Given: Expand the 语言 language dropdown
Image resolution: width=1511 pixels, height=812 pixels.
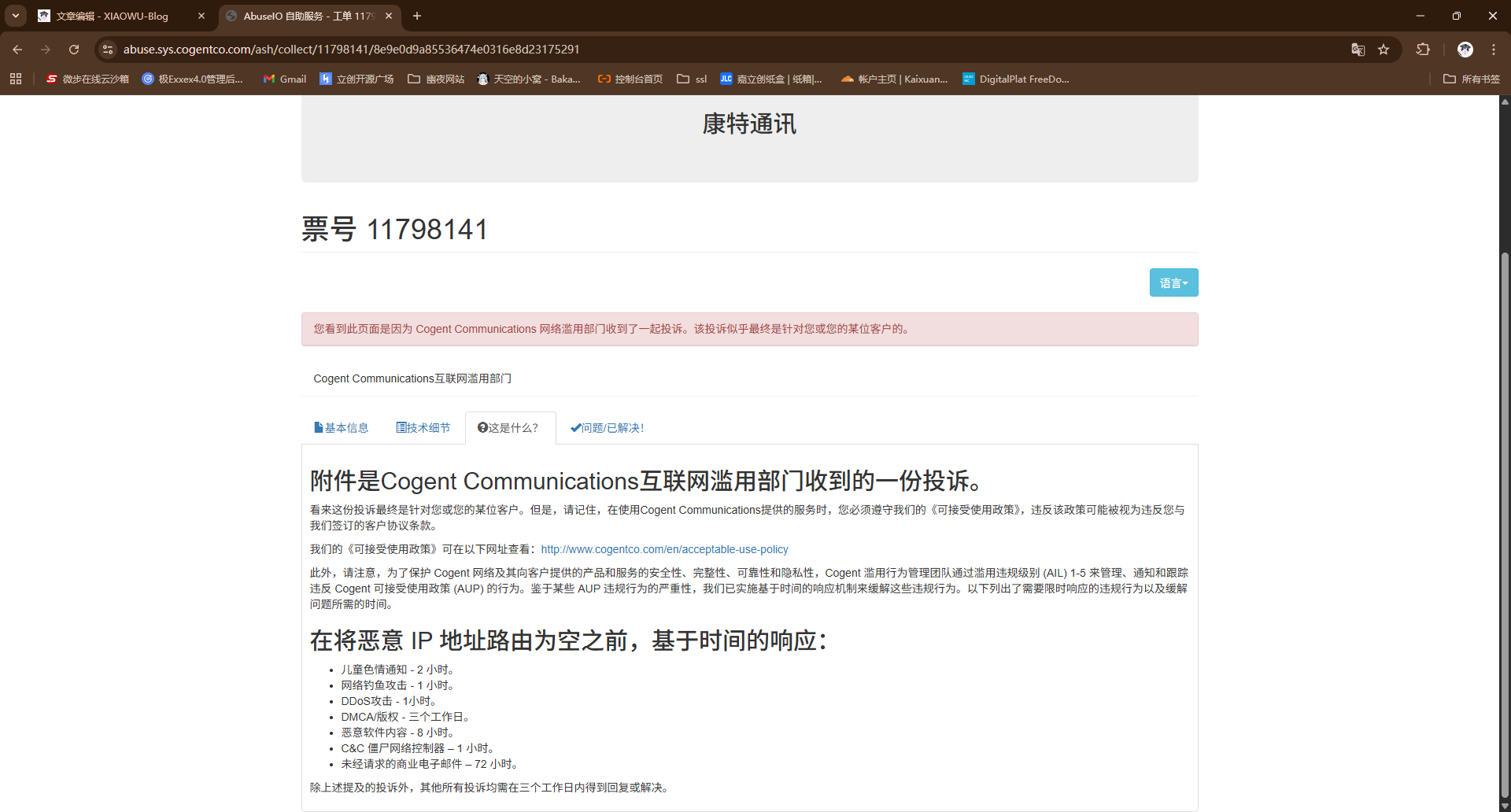Looking at the screenshot, I should (x=1173, y=282).
